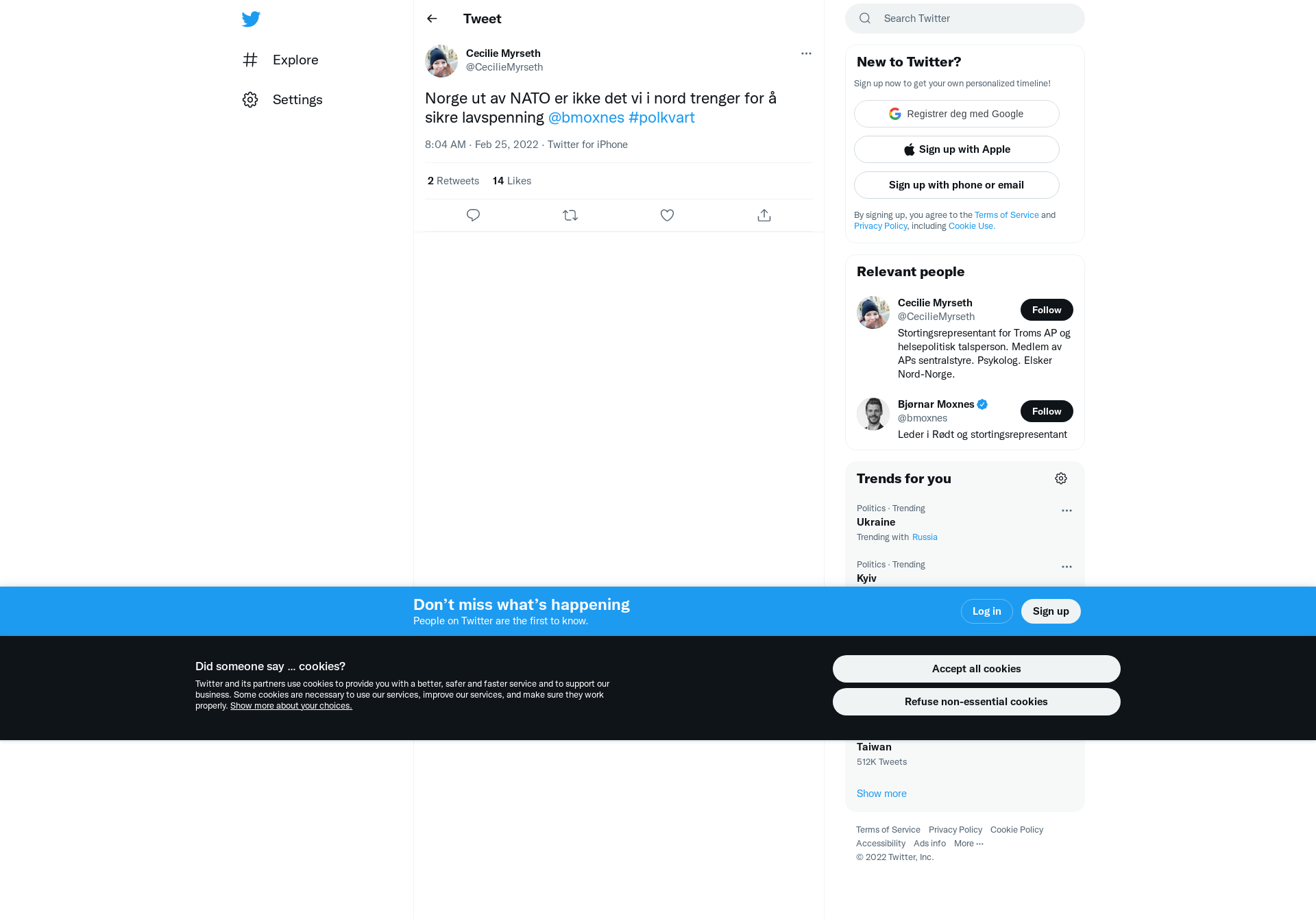This screenshot has width=1316, height=919.
Task: Open the tweet's three-dot more menu
Action: (806, 53)
